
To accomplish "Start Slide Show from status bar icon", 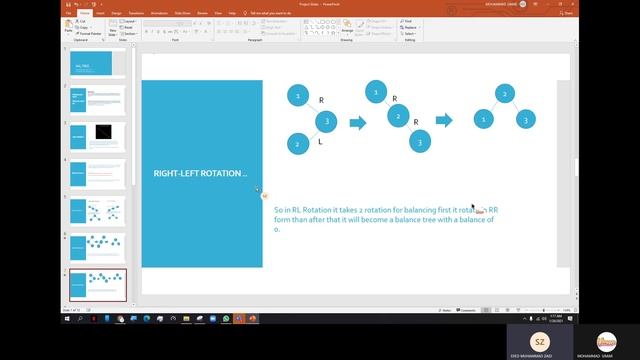I will (x=518, y=310).
